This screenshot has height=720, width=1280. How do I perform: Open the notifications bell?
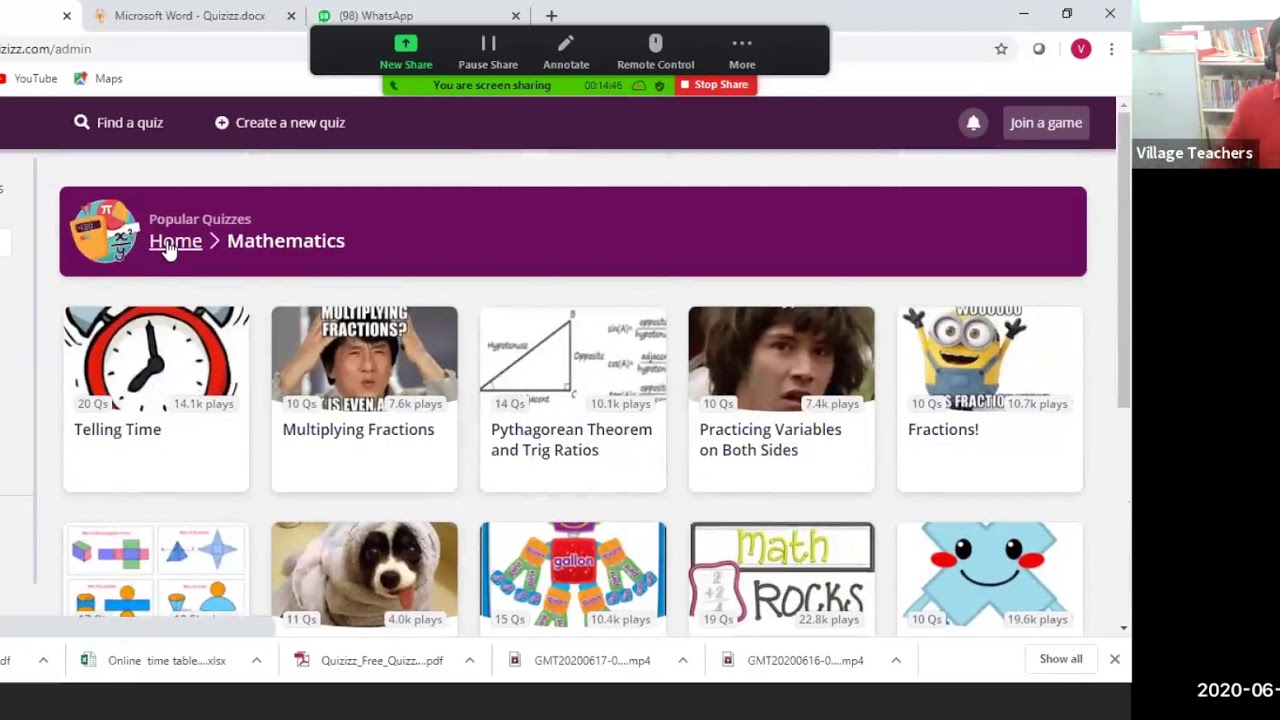(973, 122)
